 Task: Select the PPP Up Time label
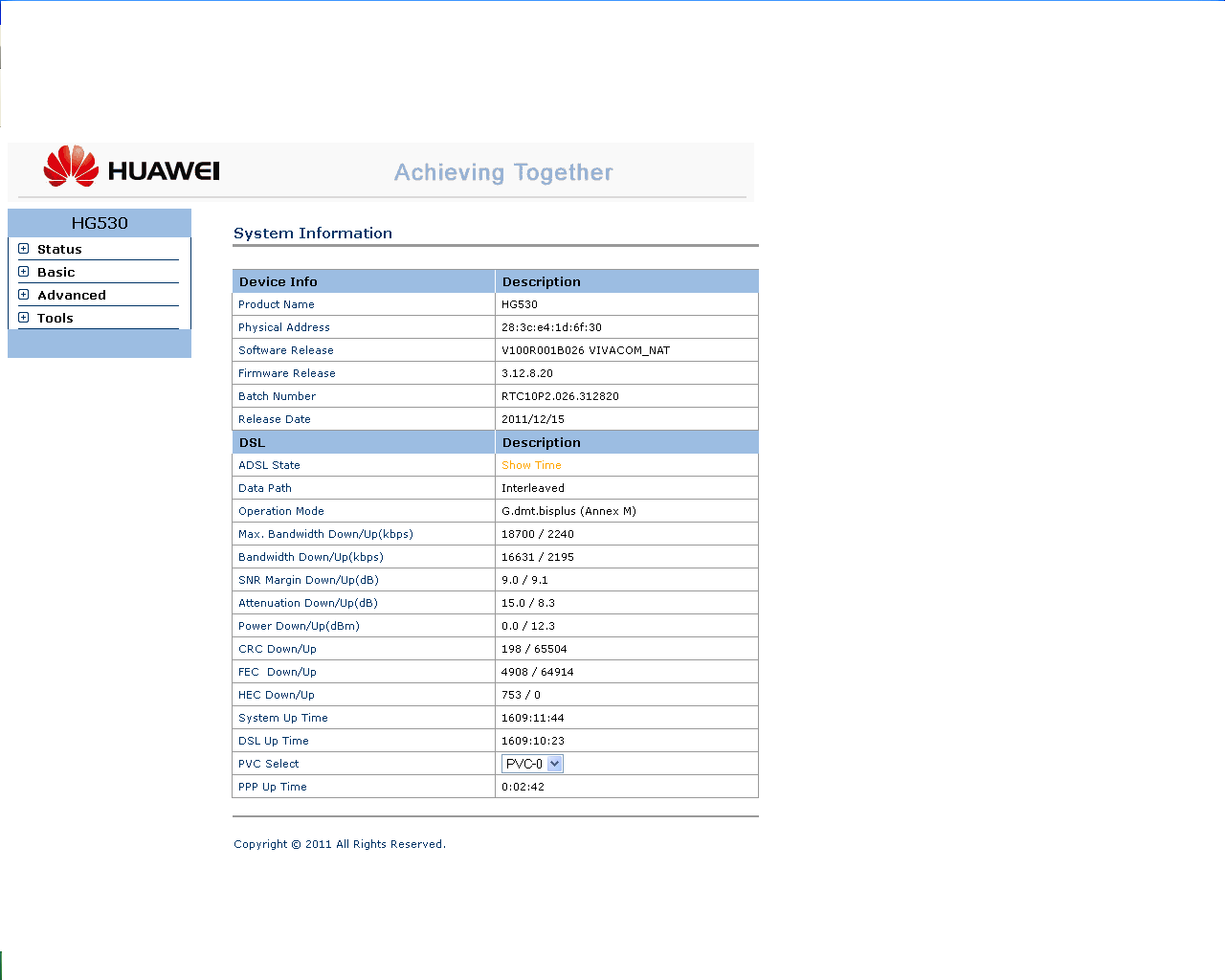click(x=273, y=787)
